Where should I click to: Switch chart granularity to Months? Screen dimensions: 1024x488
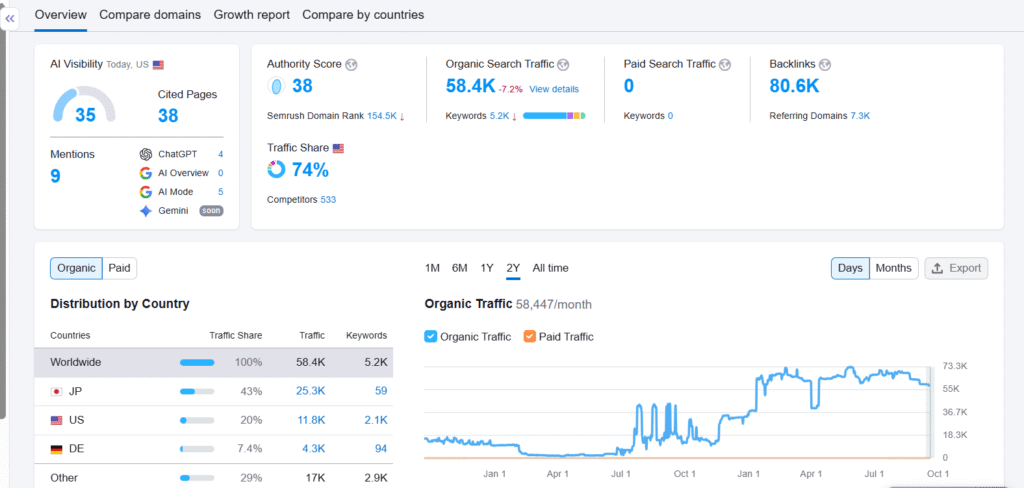pos(893,268)
